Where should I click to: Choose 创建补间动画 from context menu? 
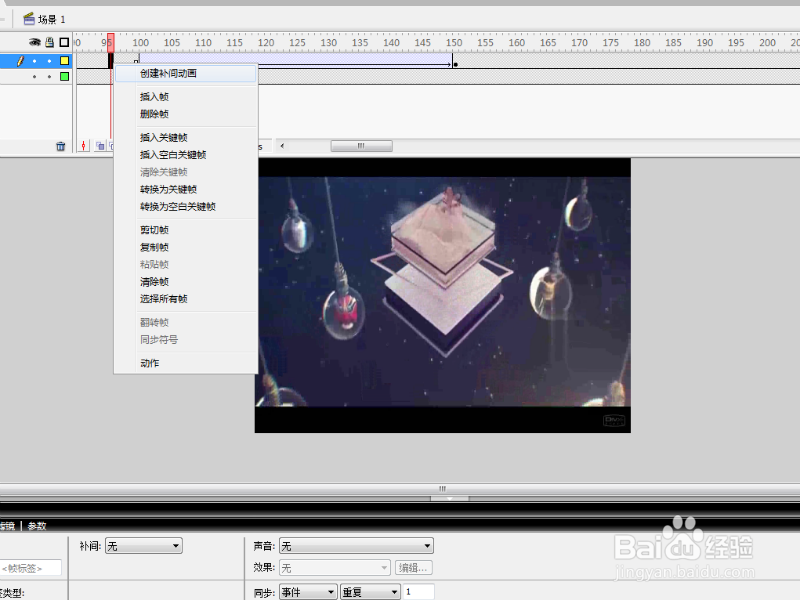[186, 73]
